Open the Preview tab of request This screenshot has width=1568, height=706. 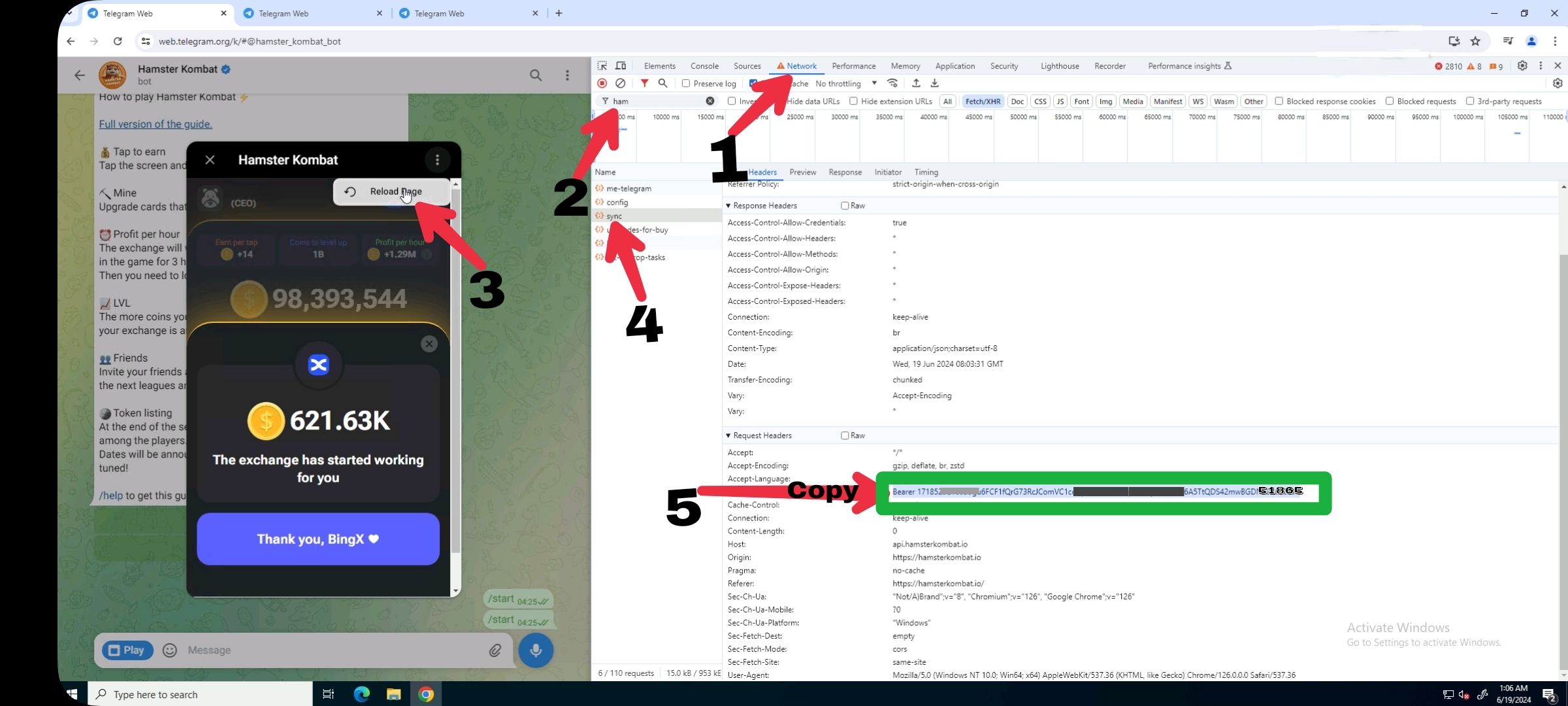[x=802, y=172]
